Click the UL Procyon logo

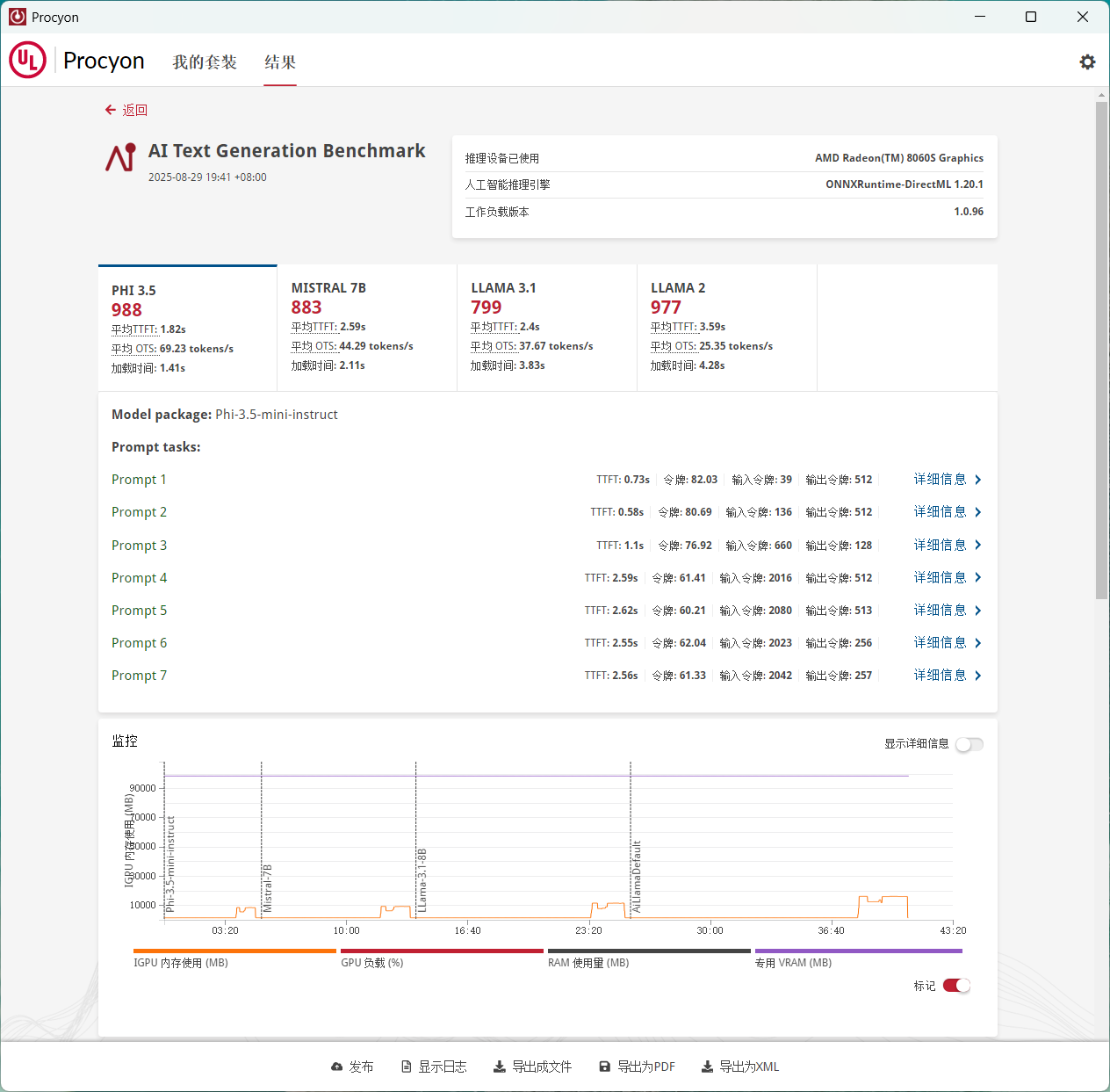click(27, 60)
